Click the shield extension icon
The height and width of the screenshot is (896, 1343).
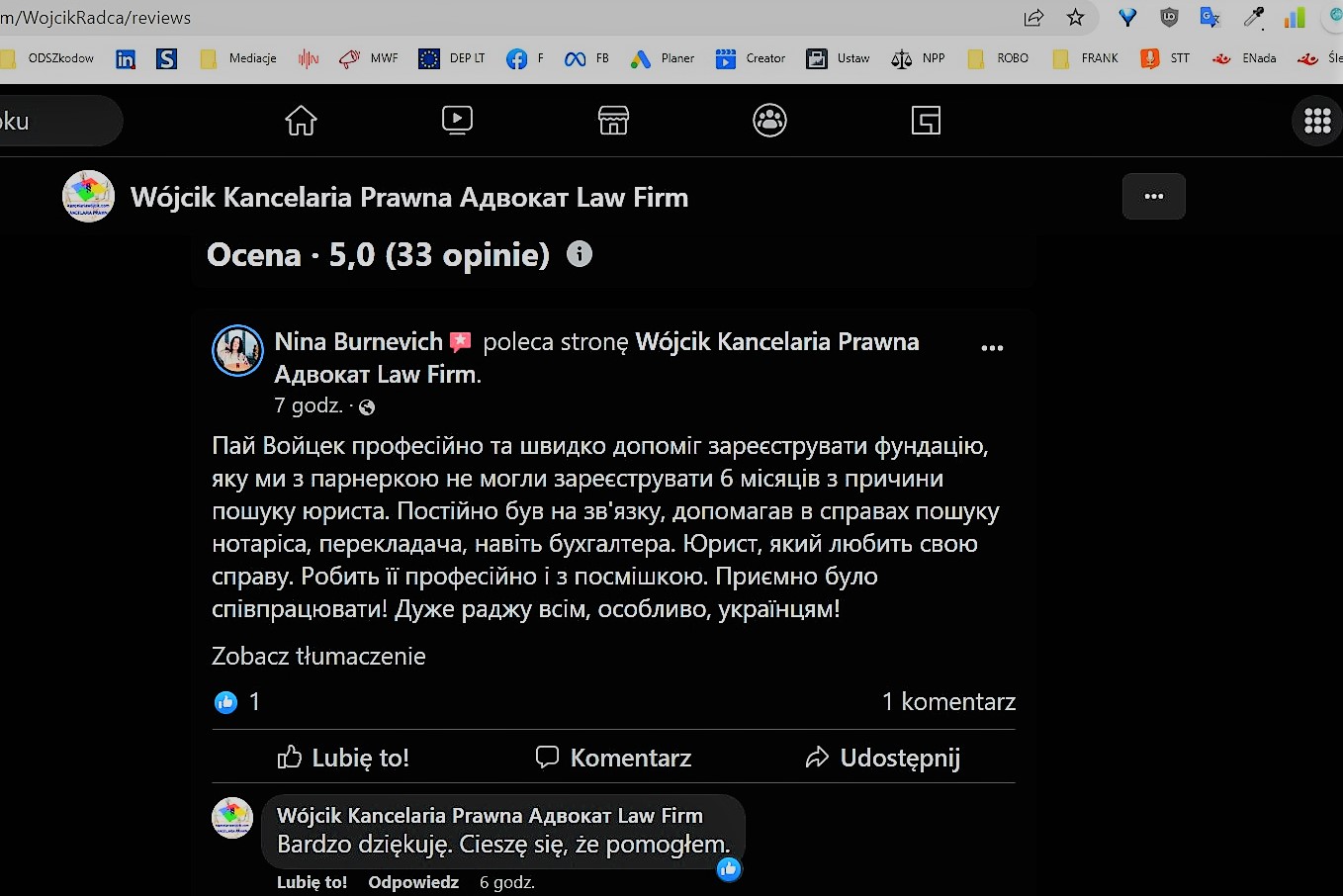coord(1169,17)
